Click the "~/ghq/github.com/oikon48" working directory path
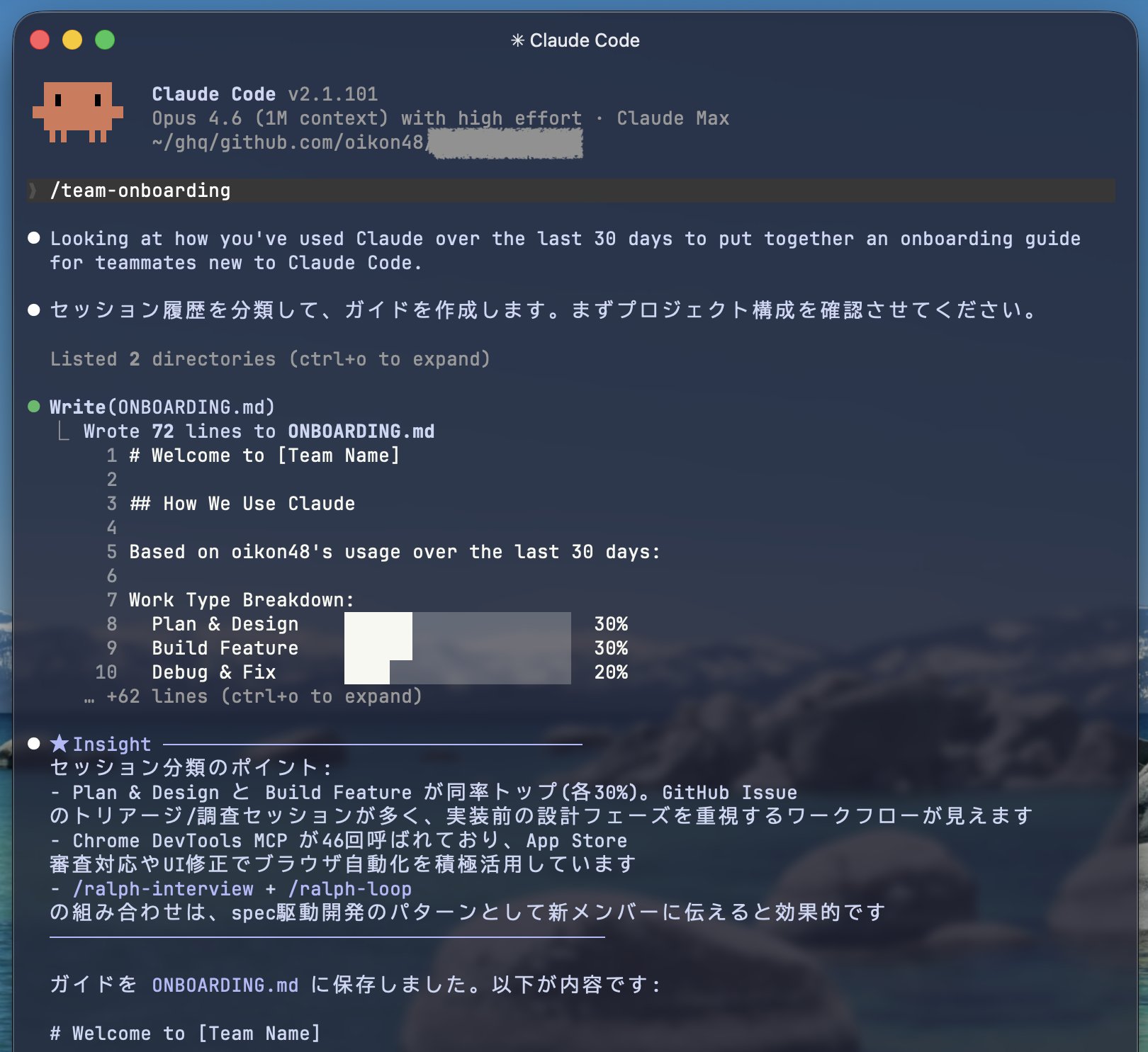This screenshot has width=1148, height=1052. pyautogui.click(x=288, y=142)
